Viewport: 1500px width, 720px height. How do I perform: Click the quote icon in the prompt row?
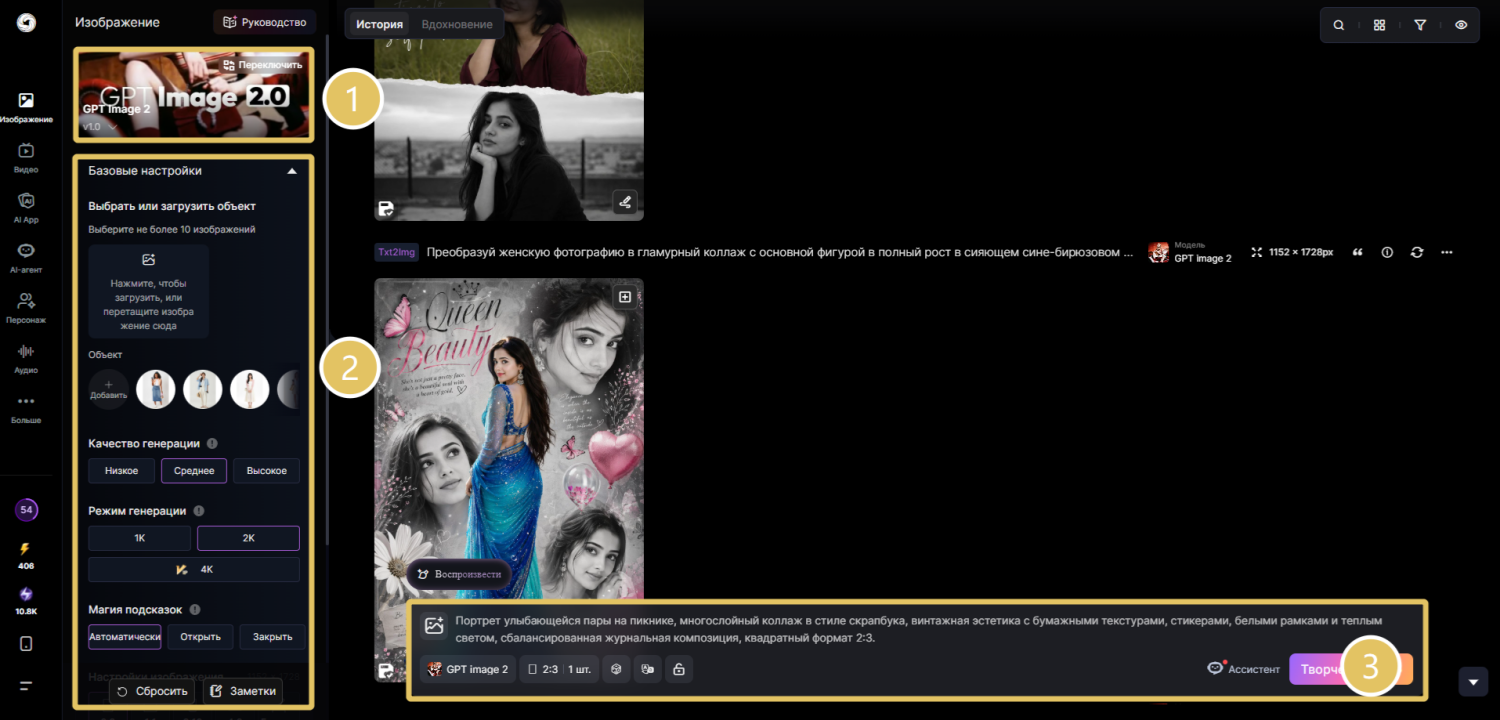tap(1357, 252)
